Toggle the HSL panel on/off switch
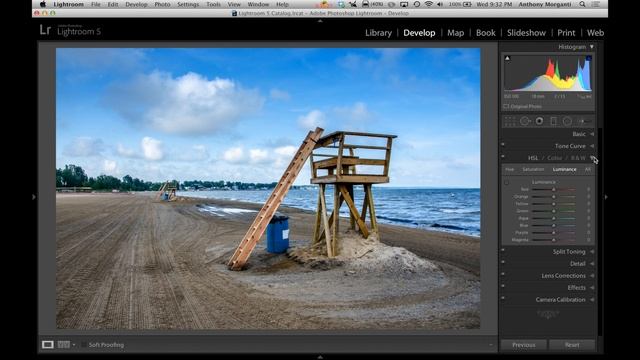The width and height of the screenshot is (640, 360). point(503,156)
